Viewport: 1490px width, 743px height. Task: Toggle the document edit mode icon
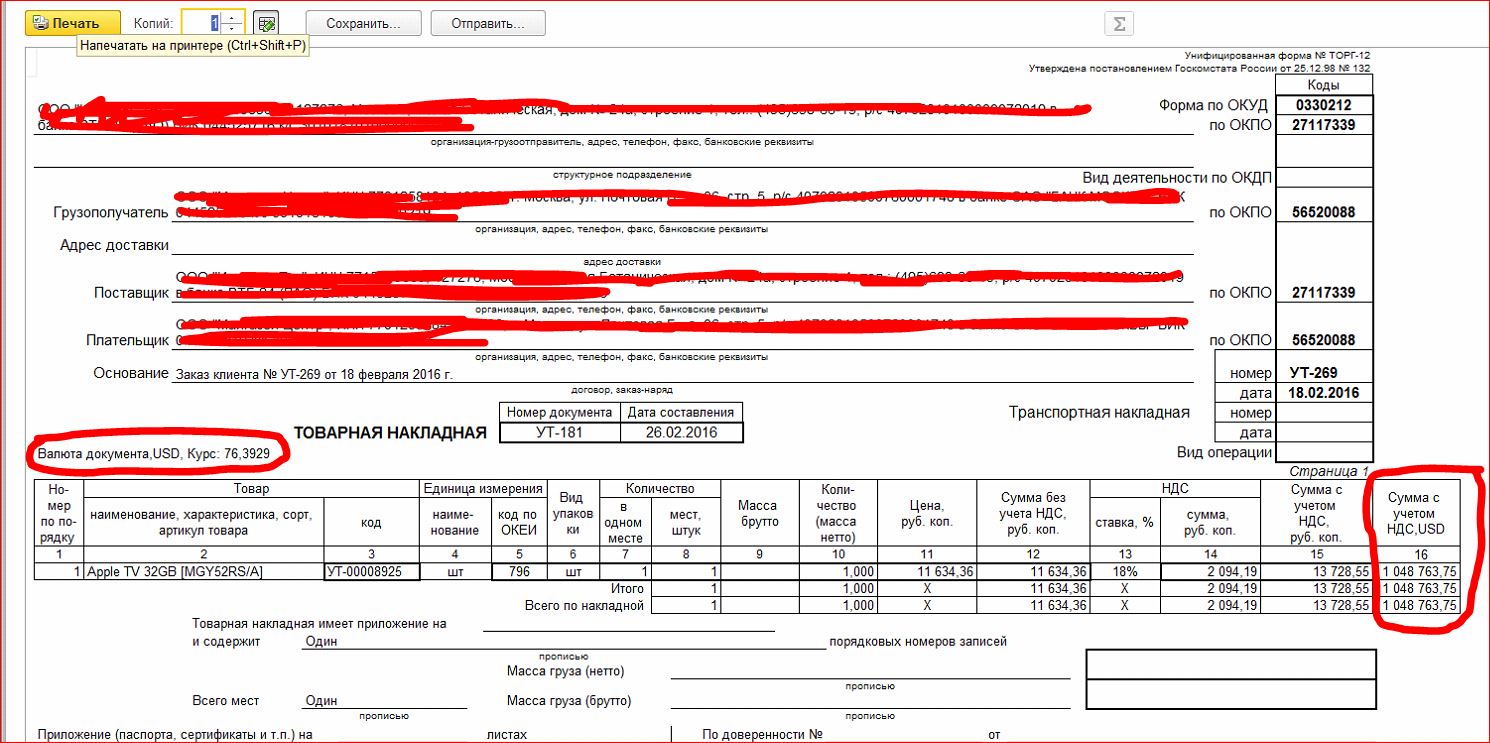[x=265, y=23]
